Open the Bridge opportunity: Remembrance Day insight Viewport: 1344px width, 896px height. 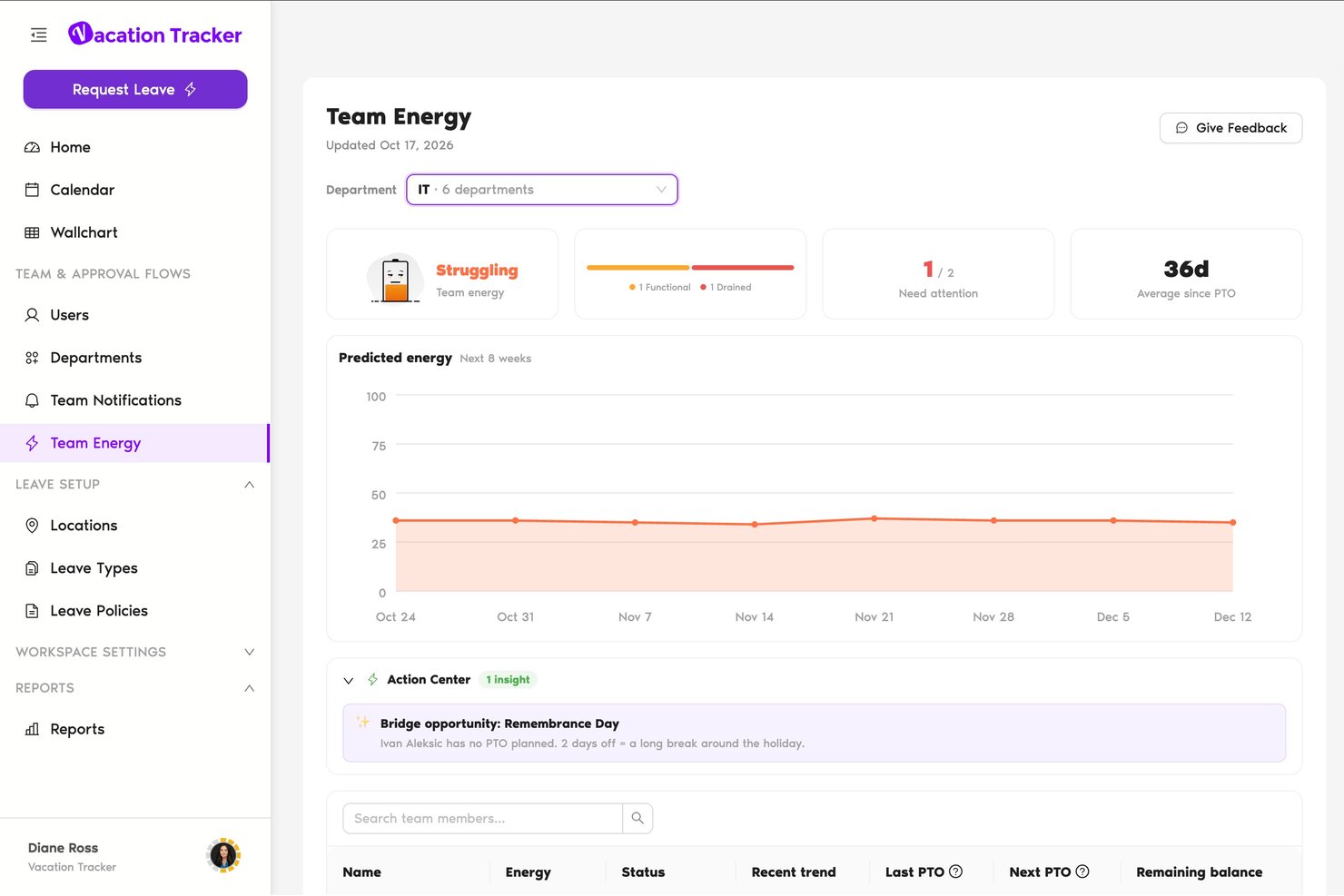tap(814, 733)
